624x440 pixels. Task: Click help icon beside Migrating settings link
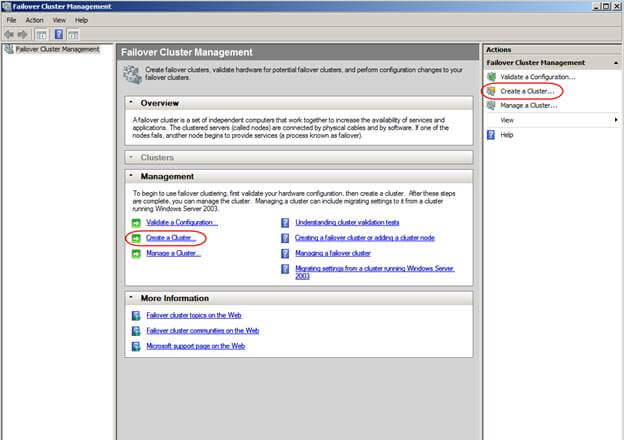tap(285, 269)
